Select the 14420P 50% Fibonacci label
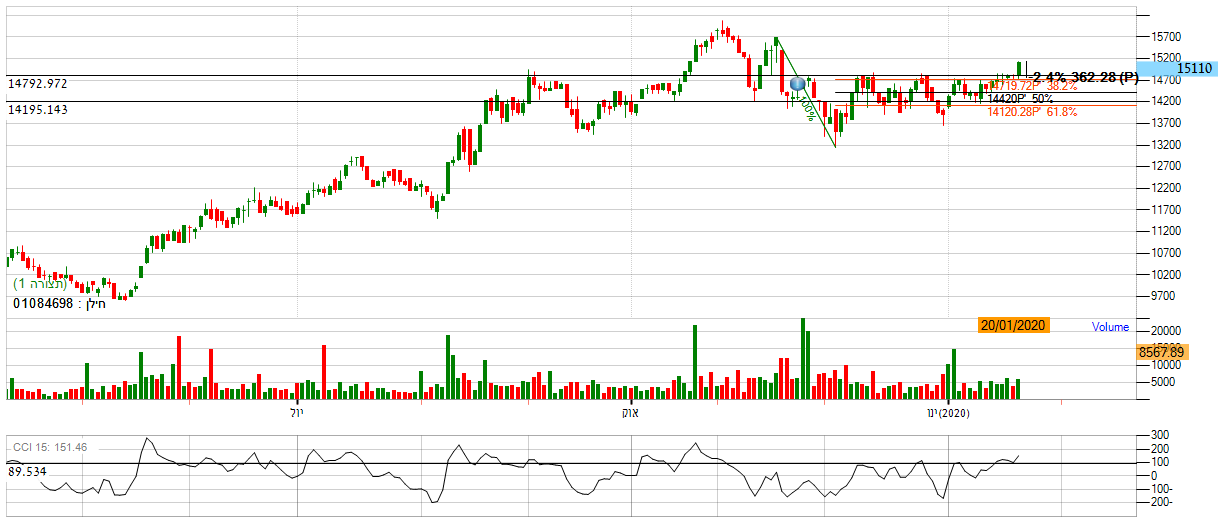Viewport: 1218px width, 526px height. [1020, 99]
